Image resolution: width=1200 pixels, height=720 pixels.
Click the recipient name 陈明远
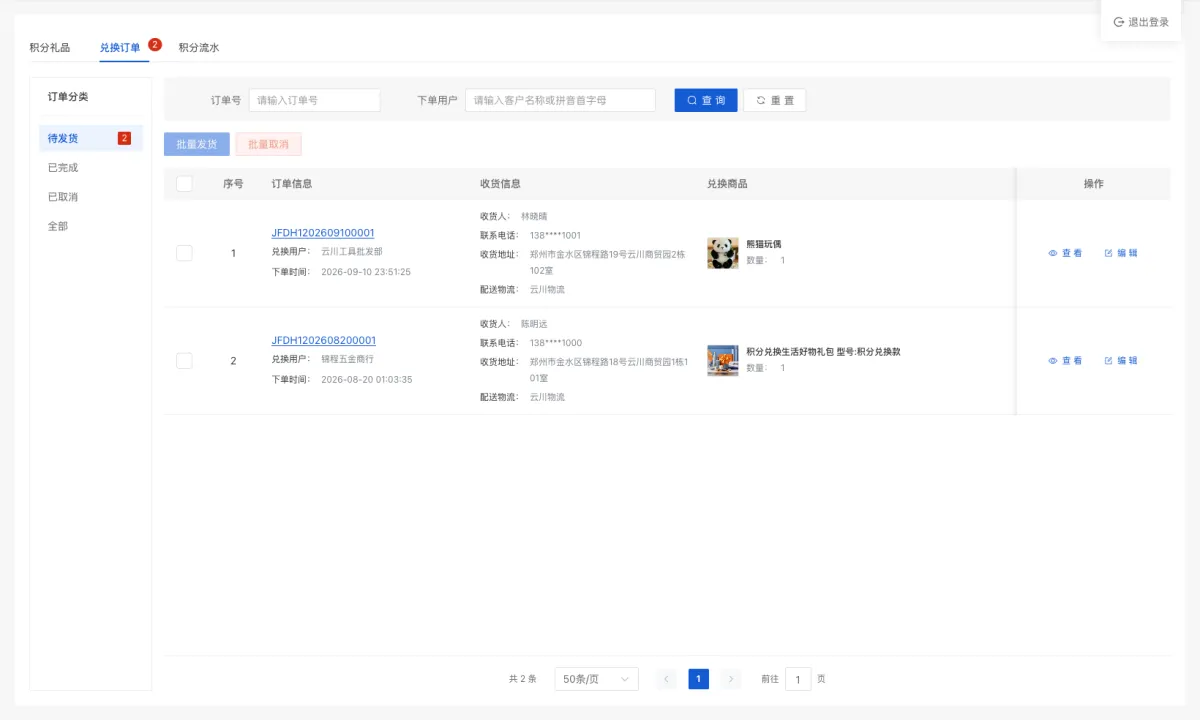tap(534, 324)
